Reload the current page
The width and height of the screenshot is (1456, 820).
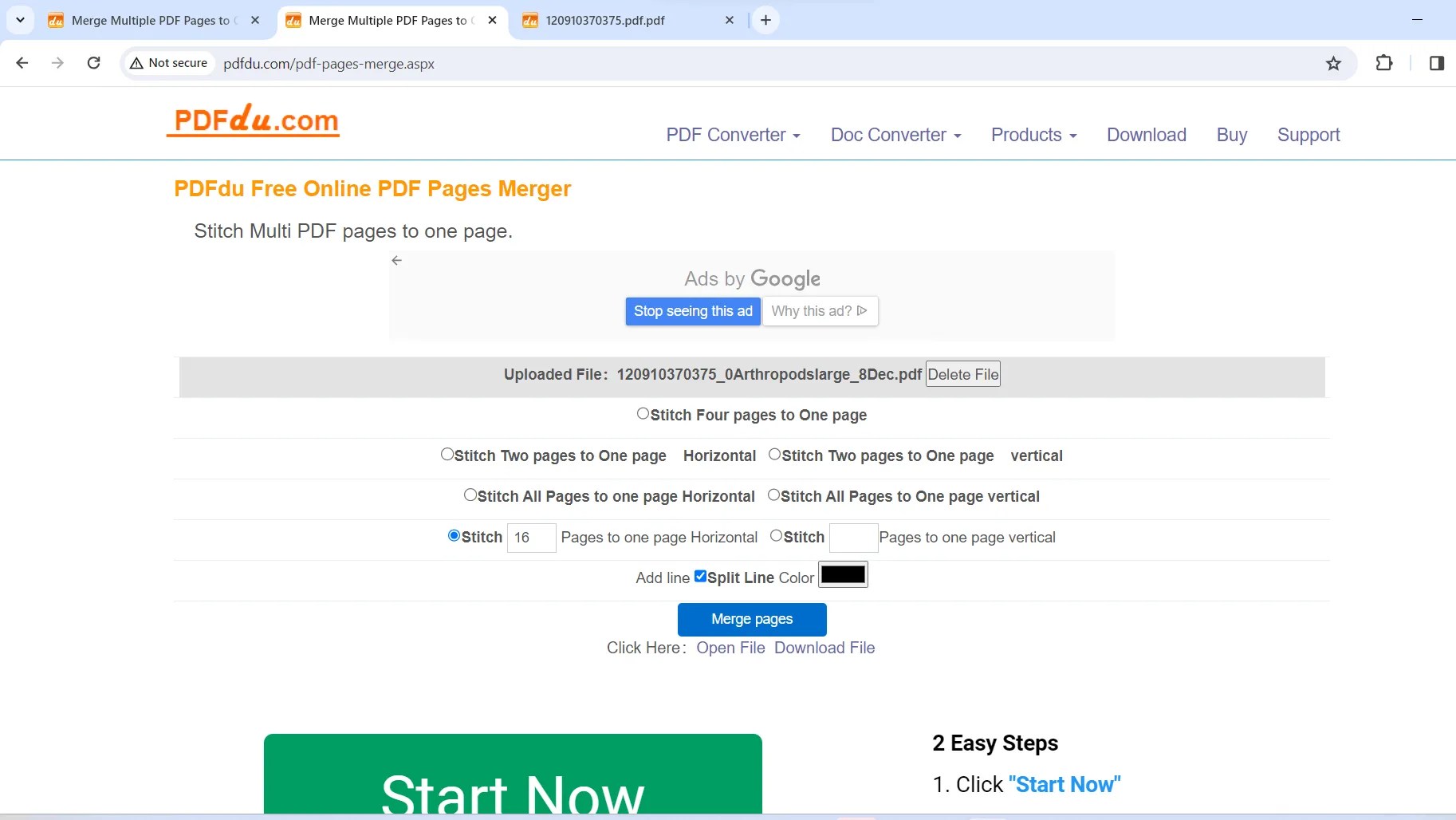coord(93,63)
